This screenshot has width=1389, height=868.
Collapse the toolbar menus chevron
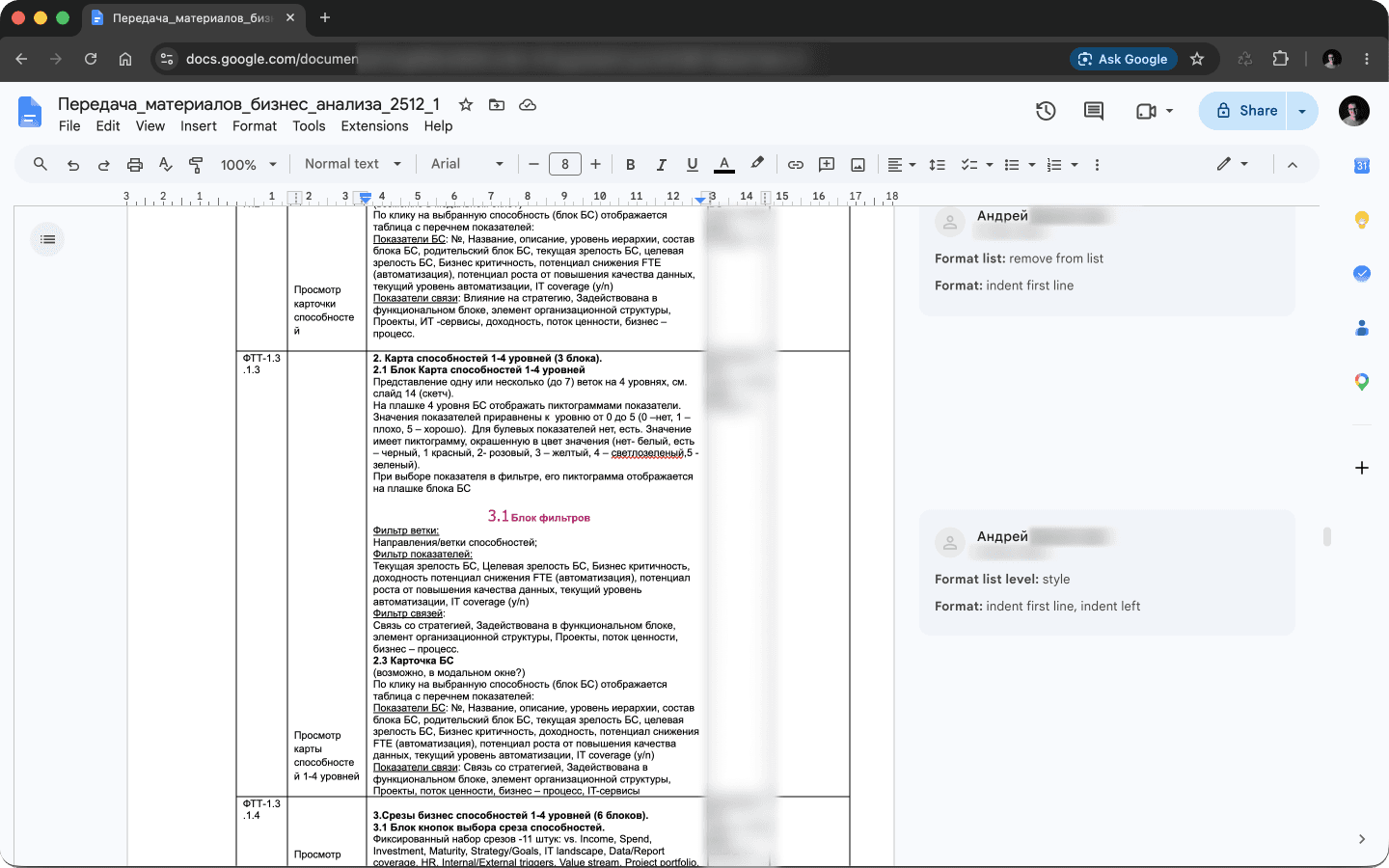pyautogui.click(x=1293, y=165)
